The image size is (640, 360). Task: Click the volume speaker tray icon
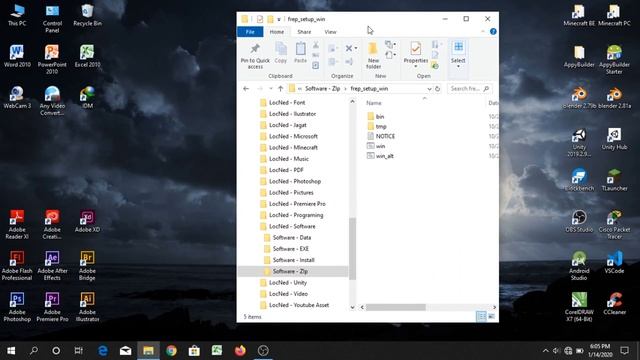pyautogui.click(x=556, y=351)
